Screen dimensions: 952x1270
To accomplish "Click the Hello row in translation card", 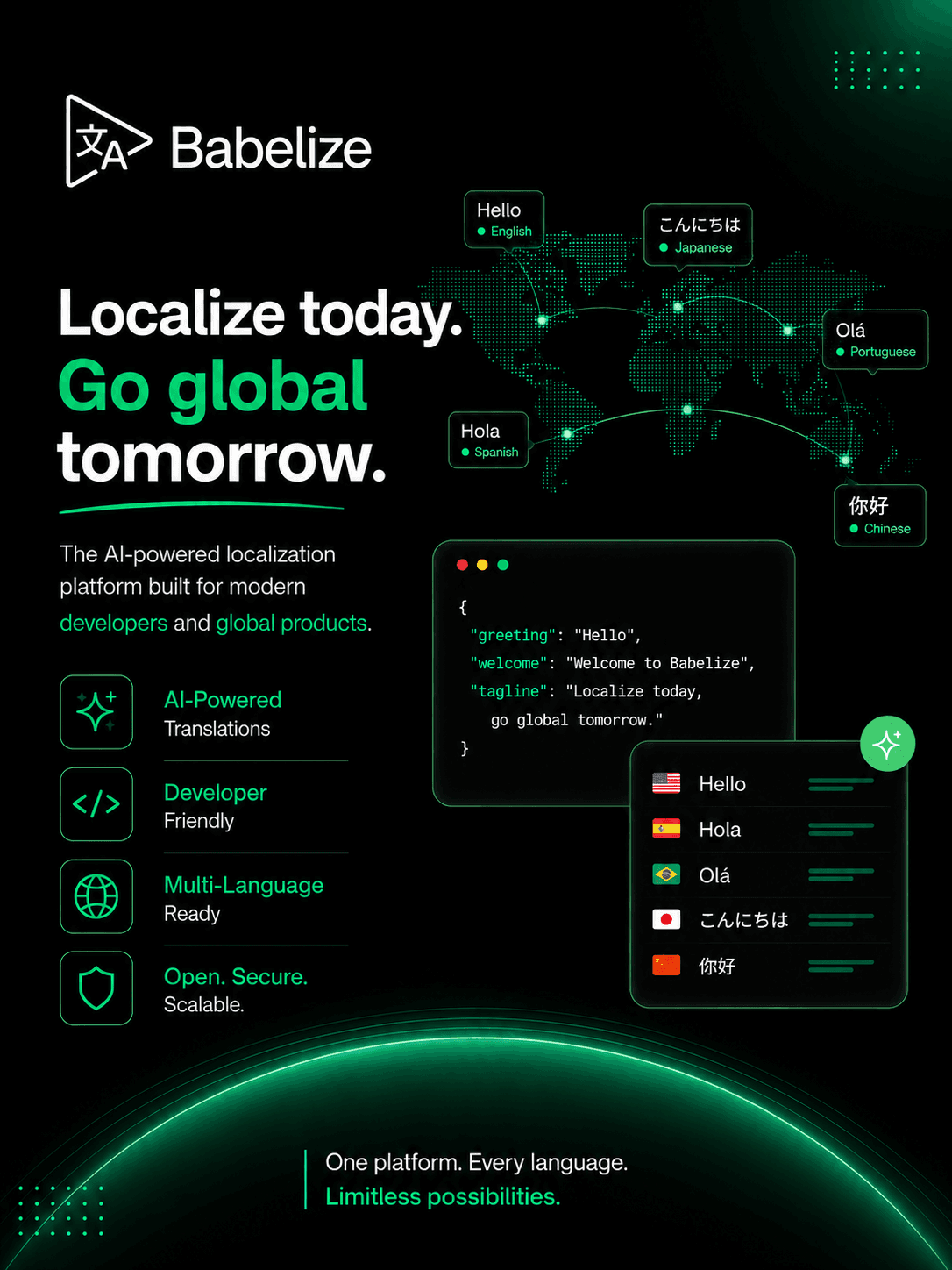I will [x=769, y=783].
